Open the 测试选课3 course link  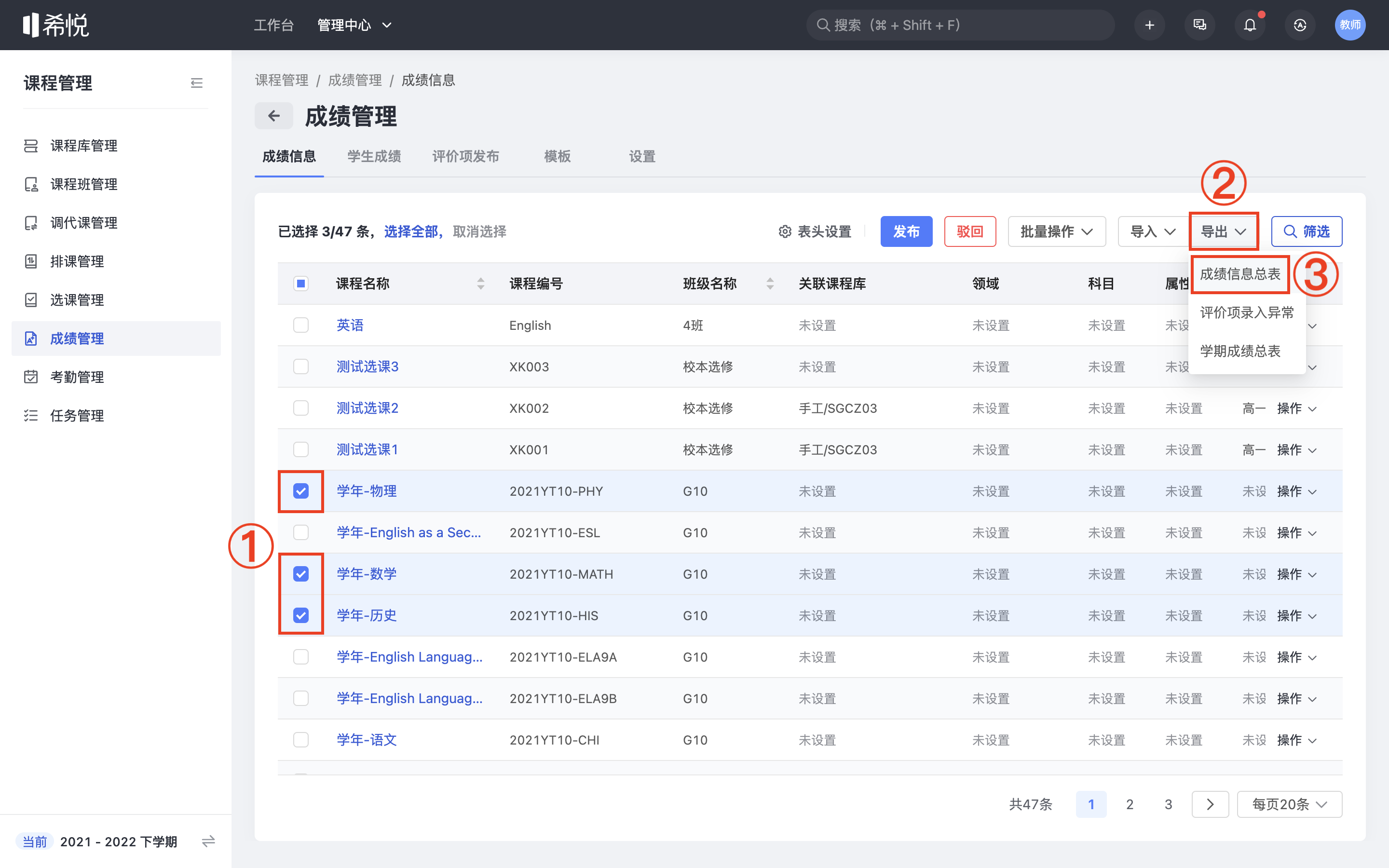368,366
